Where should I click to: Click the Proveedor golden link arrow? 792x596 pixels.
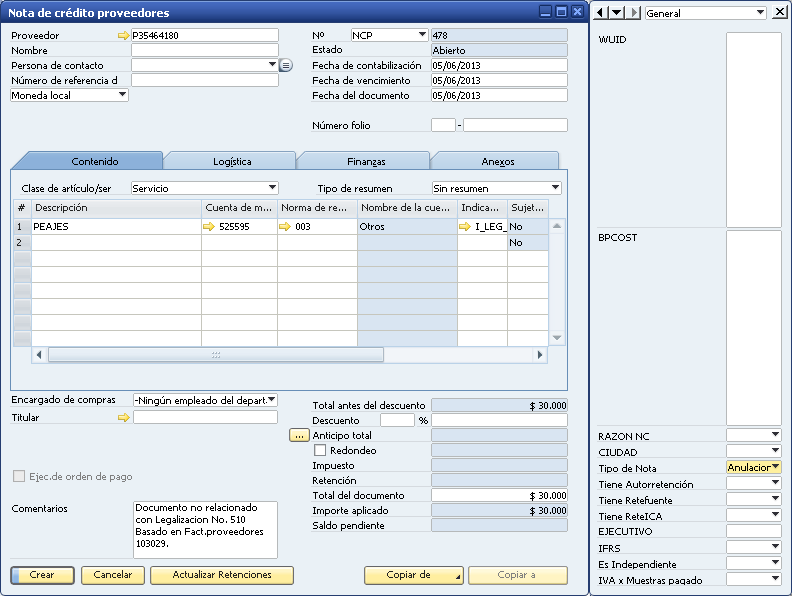pos(123,35)
